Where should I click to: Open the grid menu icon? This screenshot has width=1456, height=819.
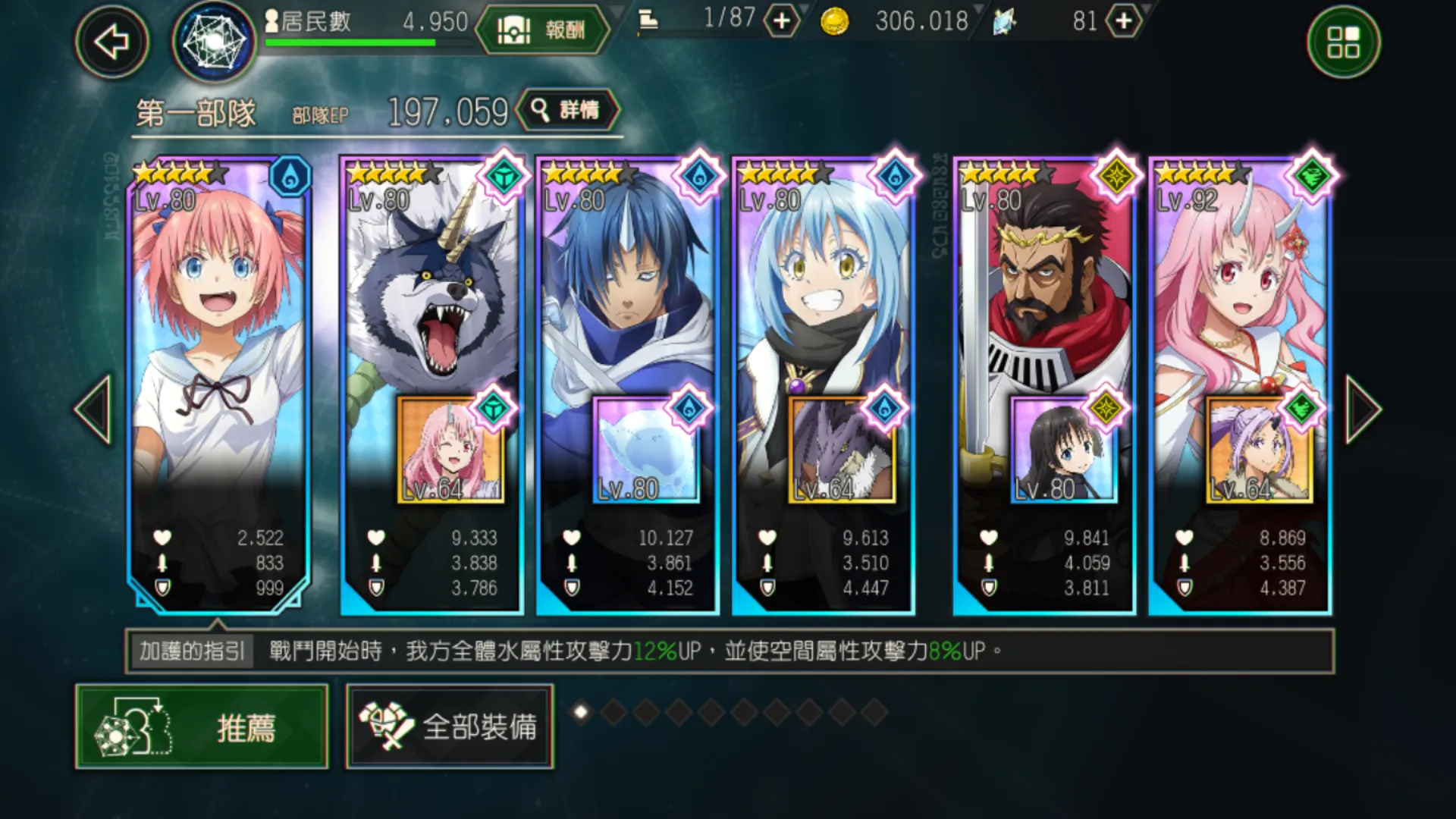(x=1343, y=42)
